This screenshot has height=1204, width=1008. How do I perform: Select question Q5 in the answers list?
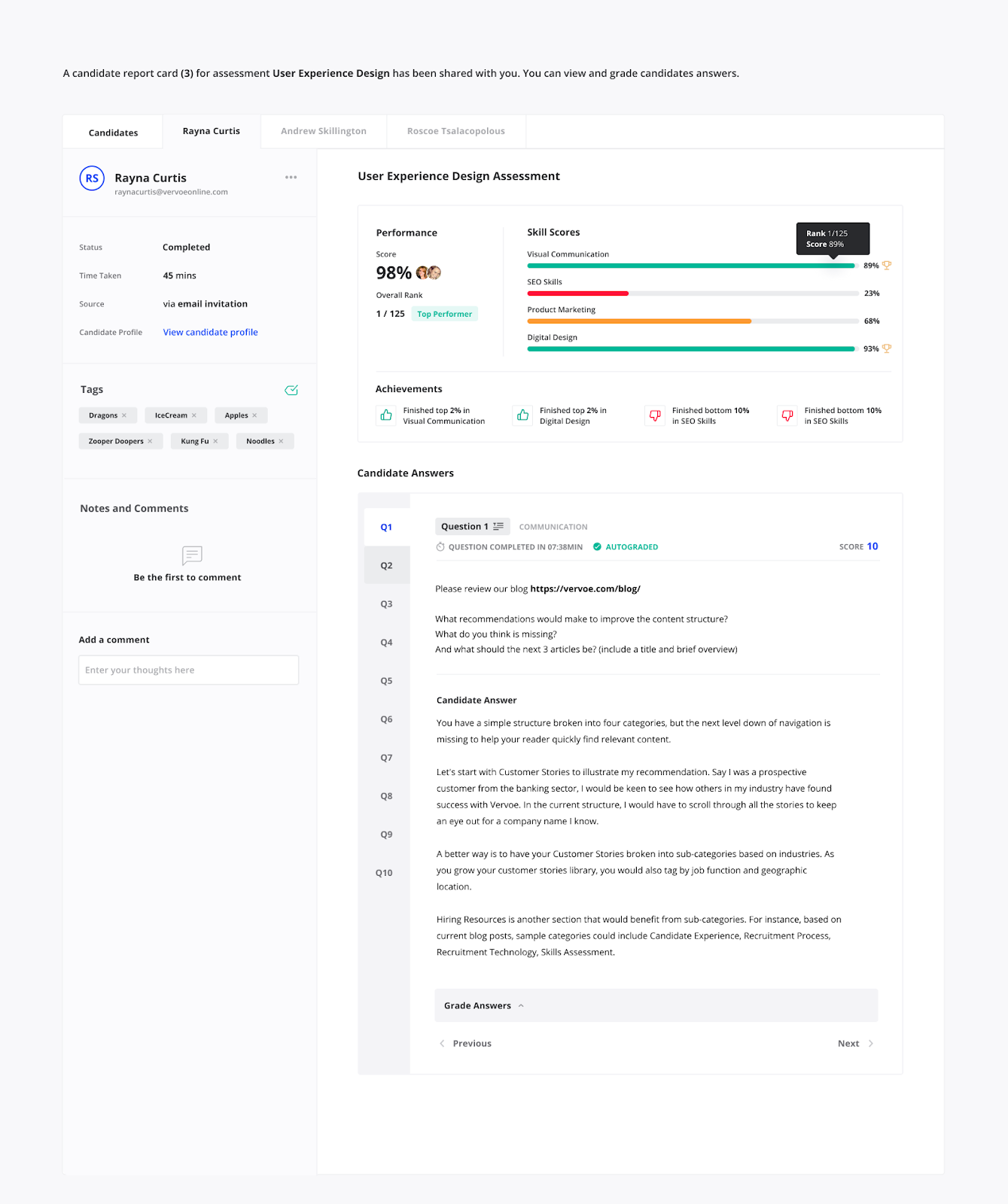(x=386, y=681)
